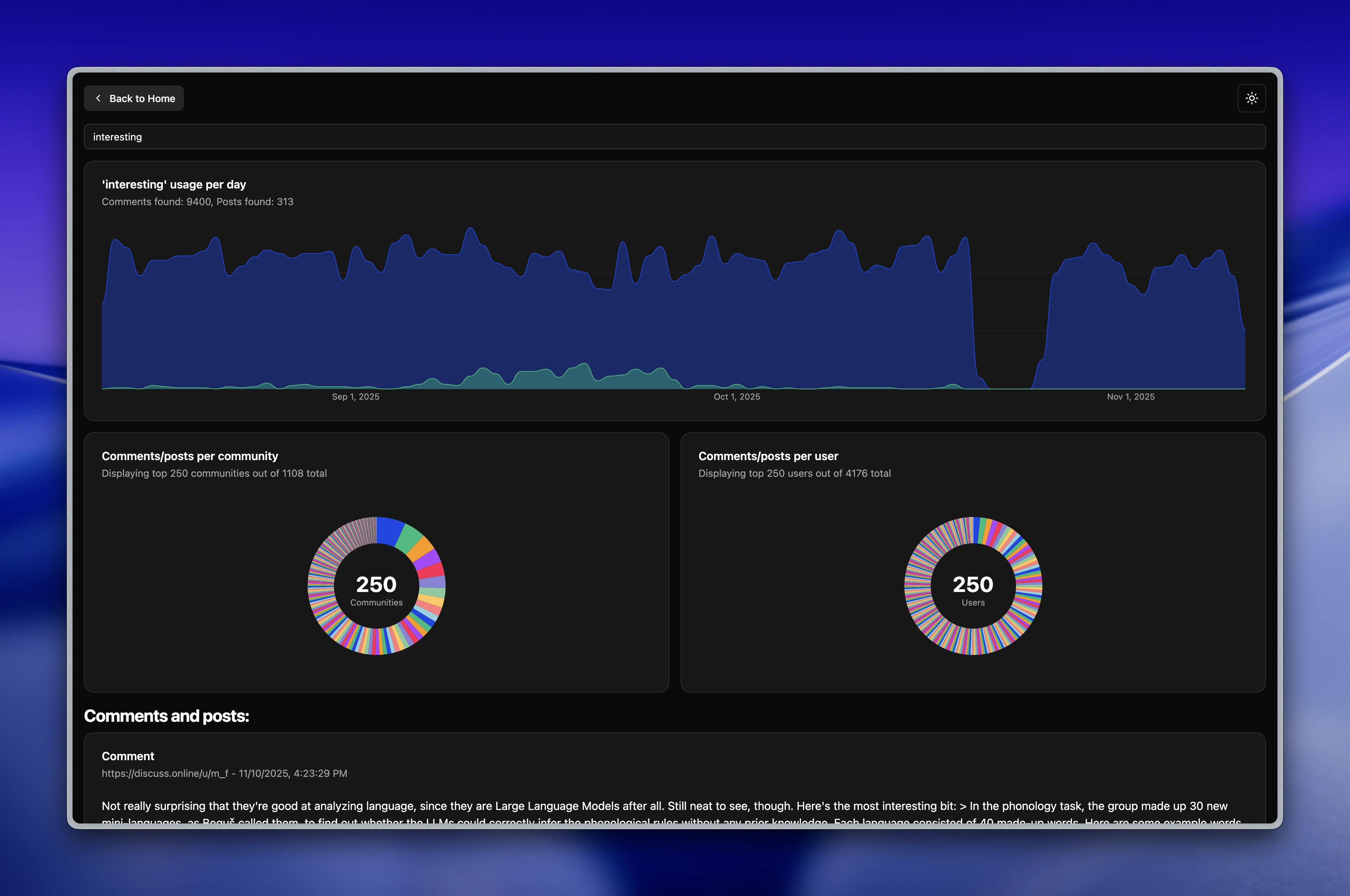Click the 'Comments/posts per user' panel heading
The width and height of the screenshot is (1350, 896).
tap(768, 455)
